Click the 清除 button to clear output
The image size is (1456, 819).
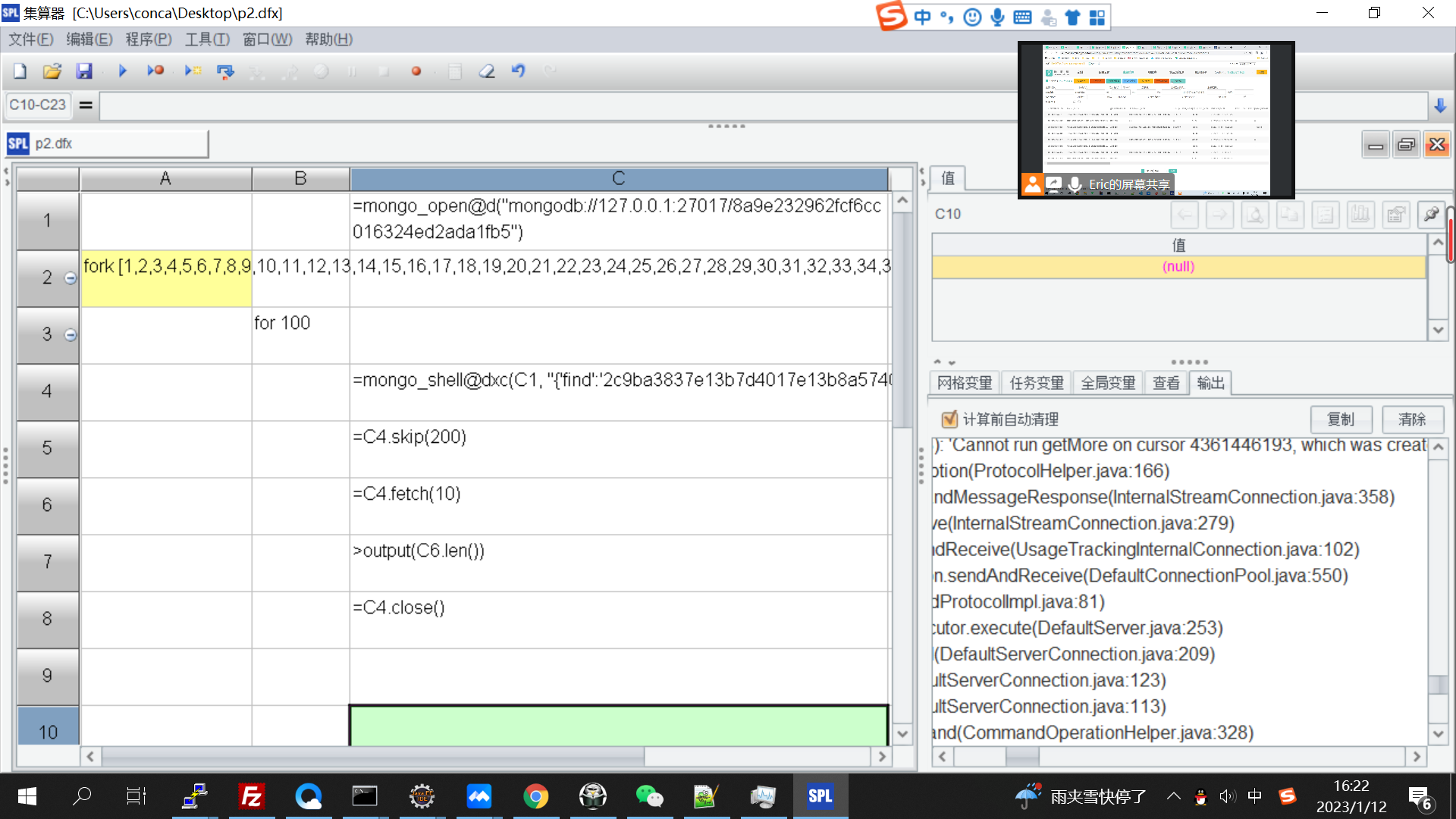pos(1412,419)
